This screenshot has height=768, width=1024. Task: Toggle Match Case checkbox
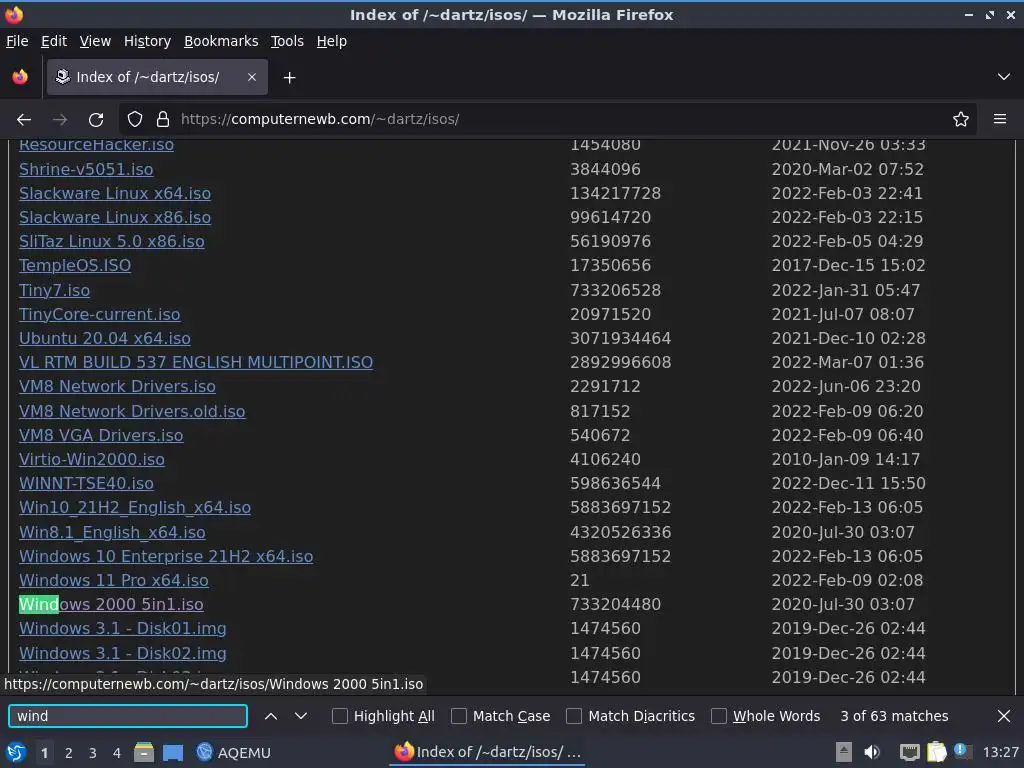pyautogui.click(x=459, y=716)
